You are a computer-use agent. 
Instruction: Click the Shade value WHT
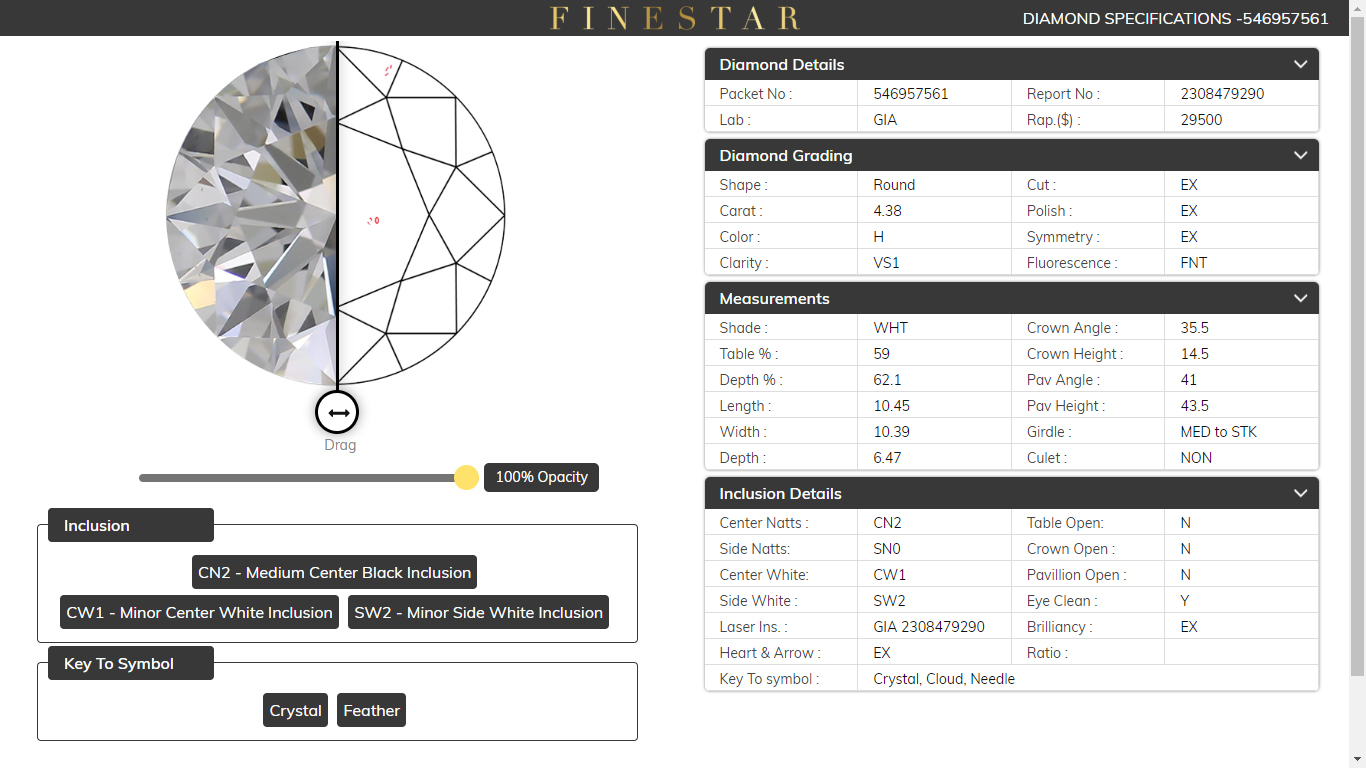tap(890, 327)
